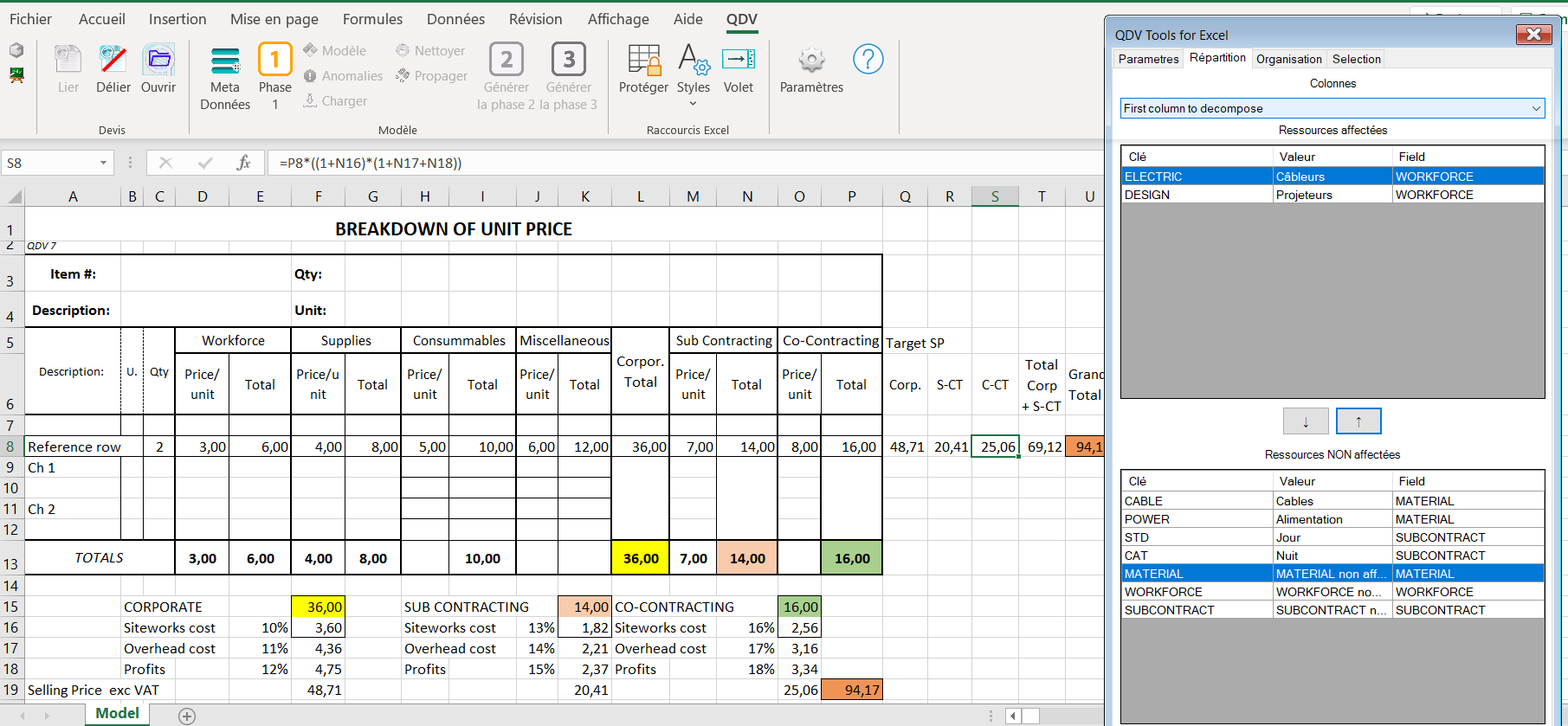The image size is (1568, 726).
Task: Select row 8 header
Action: 11,447
